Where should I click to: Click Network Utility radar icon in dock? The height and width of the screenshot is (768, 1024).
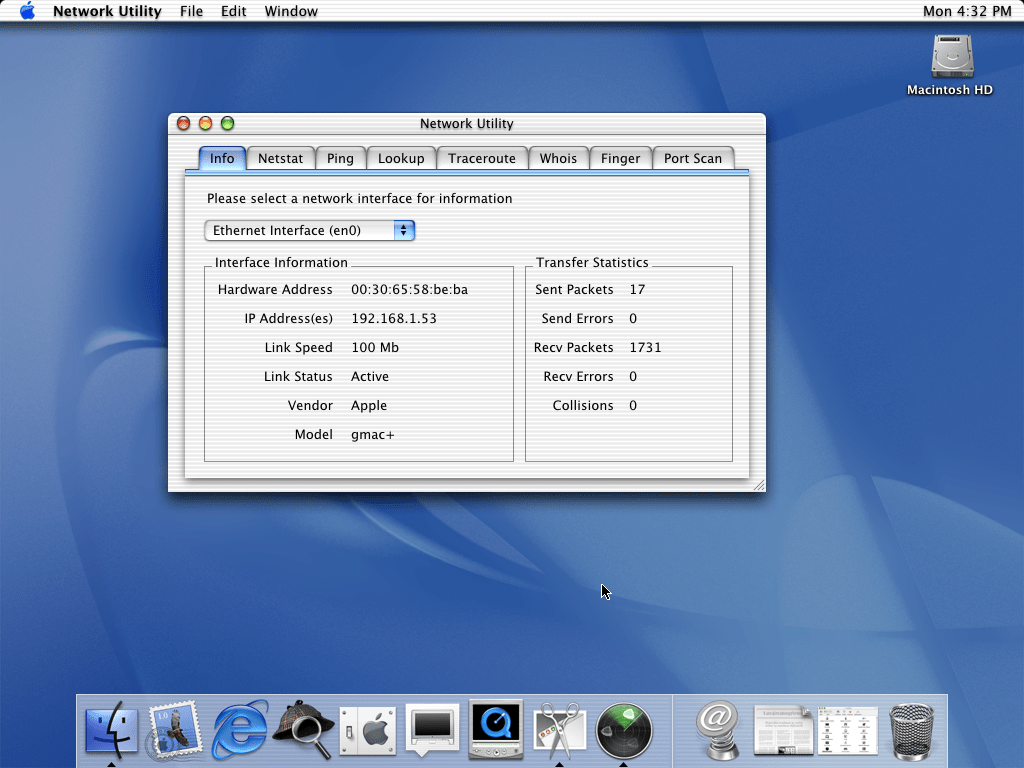(624, 731)
